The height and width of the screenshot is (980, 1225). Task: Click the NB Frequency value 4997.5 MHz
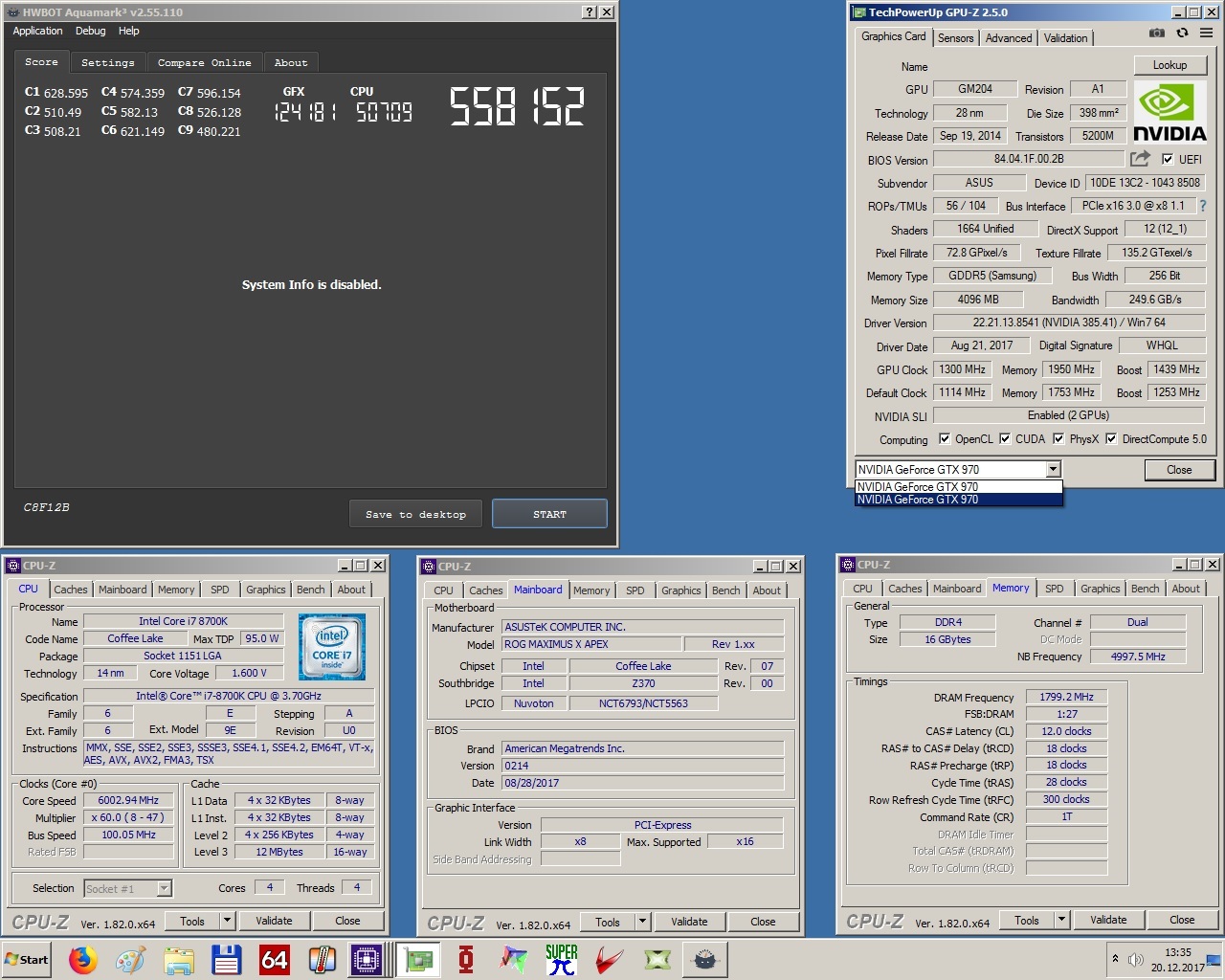coord(1138,657)
